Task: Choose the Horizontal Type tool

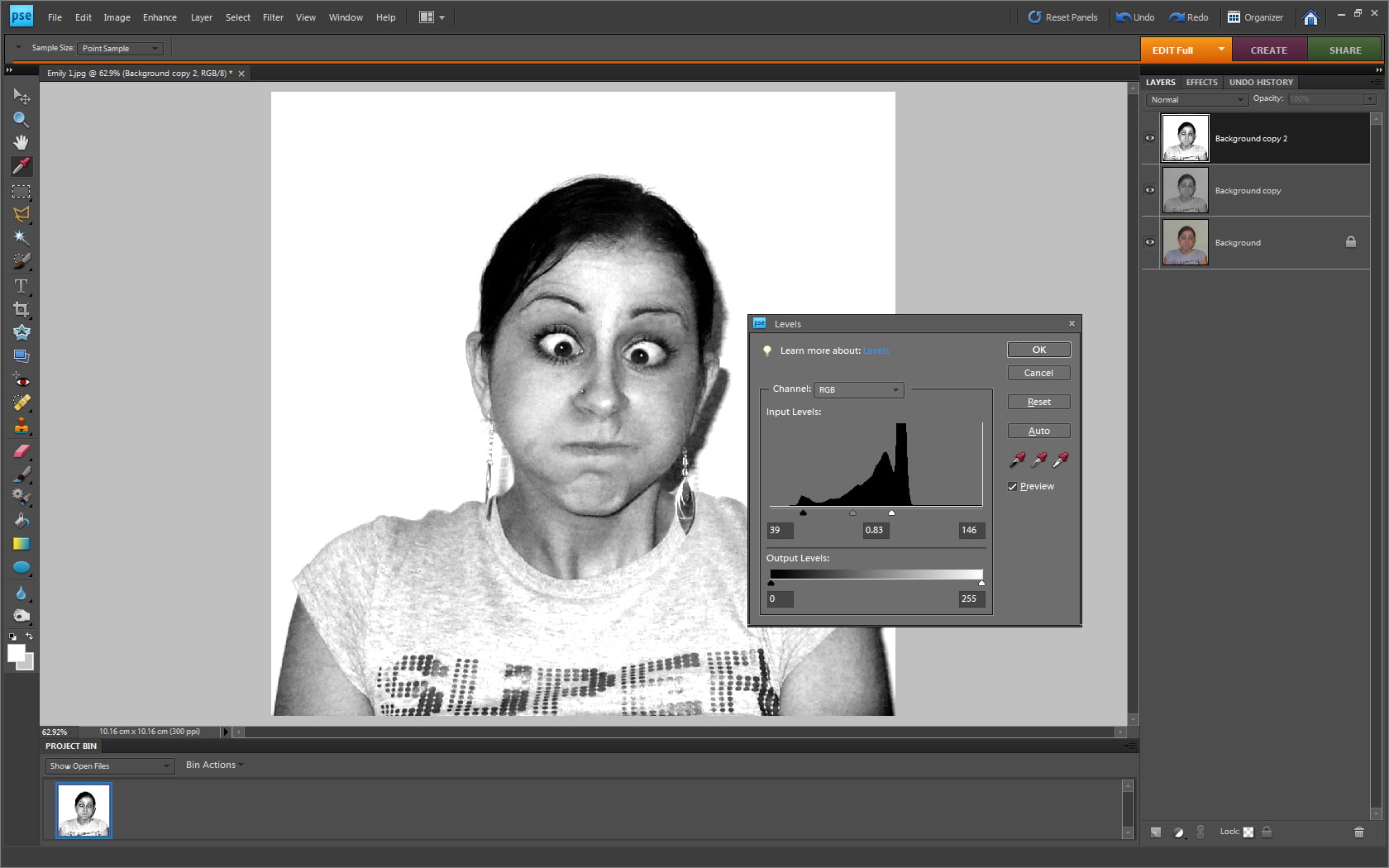Action: [x=21, y=285]
